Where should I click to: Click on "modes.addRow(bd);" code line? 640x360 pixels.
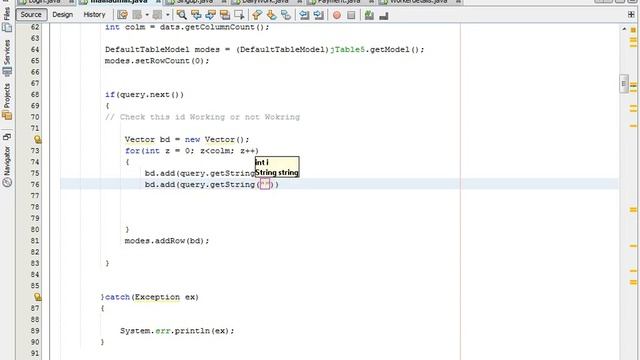[167, 241]
